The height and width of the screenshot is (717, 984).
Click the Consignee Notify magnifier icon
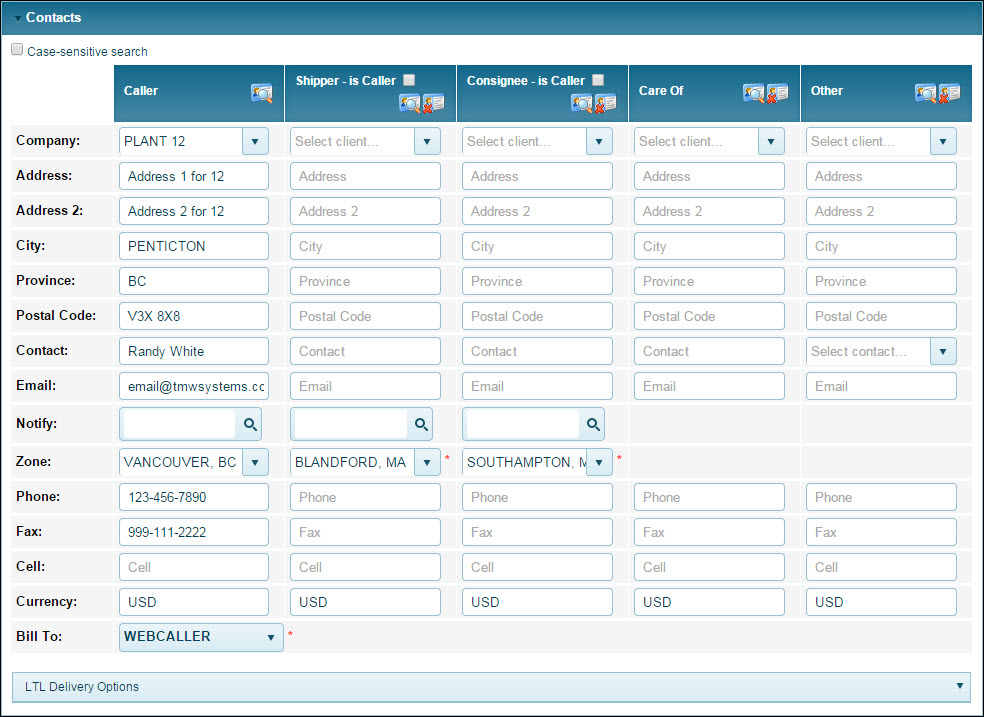coord(594,425)
